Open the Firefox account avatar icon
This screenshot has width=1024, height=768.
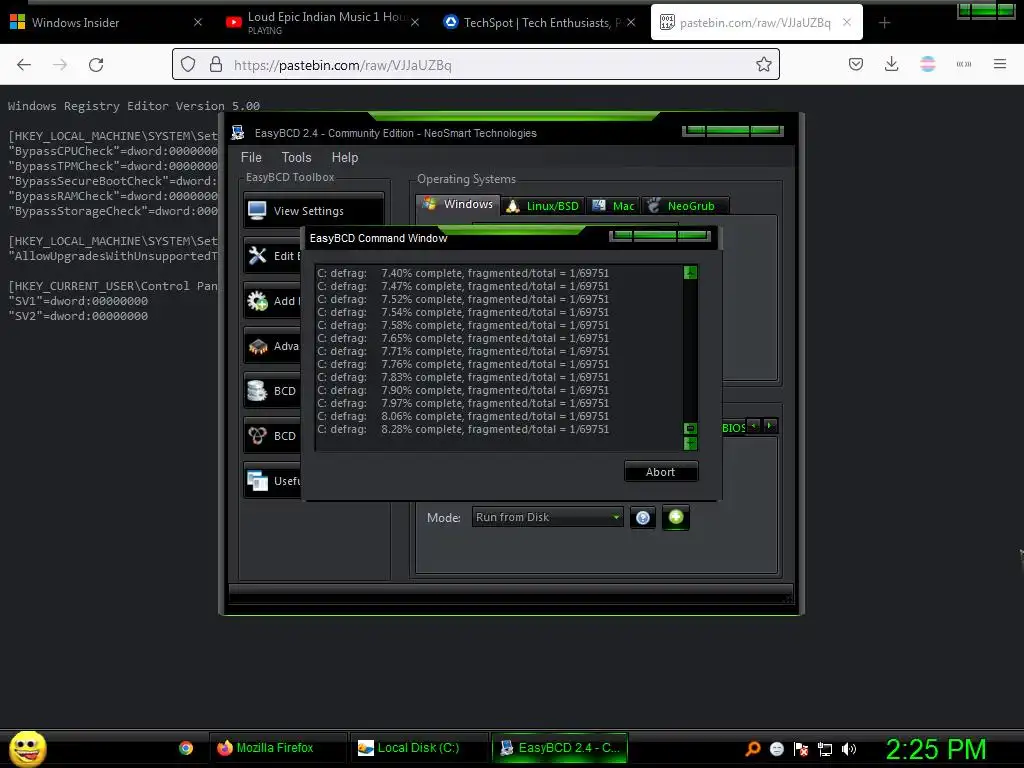[x=927, y=65]
